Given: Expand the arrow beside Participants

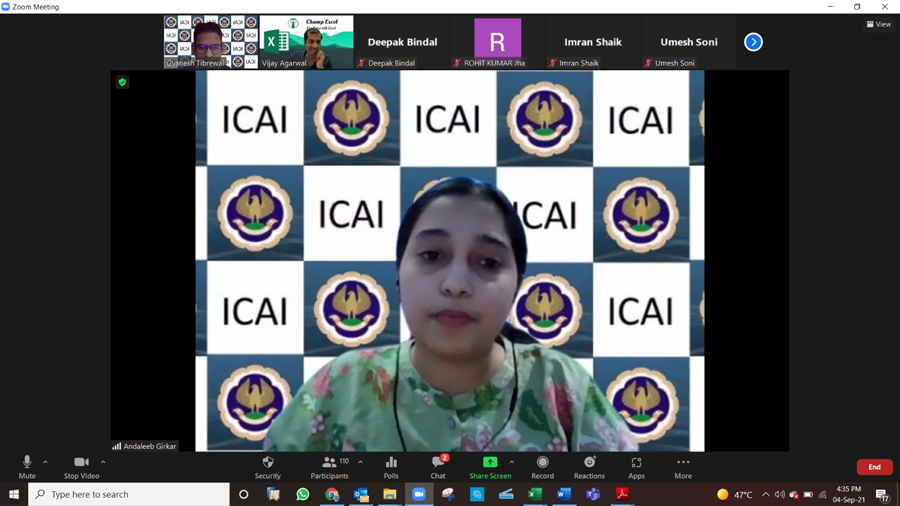Looking at the screenshot, I should 360,462.
